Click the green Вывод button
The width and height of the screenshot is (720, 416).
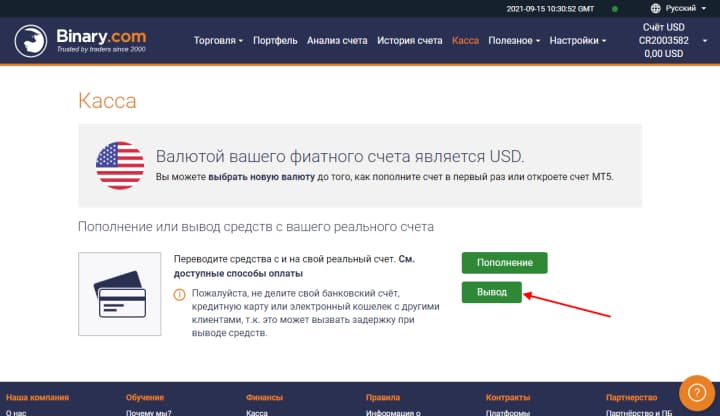coord(492,292)
